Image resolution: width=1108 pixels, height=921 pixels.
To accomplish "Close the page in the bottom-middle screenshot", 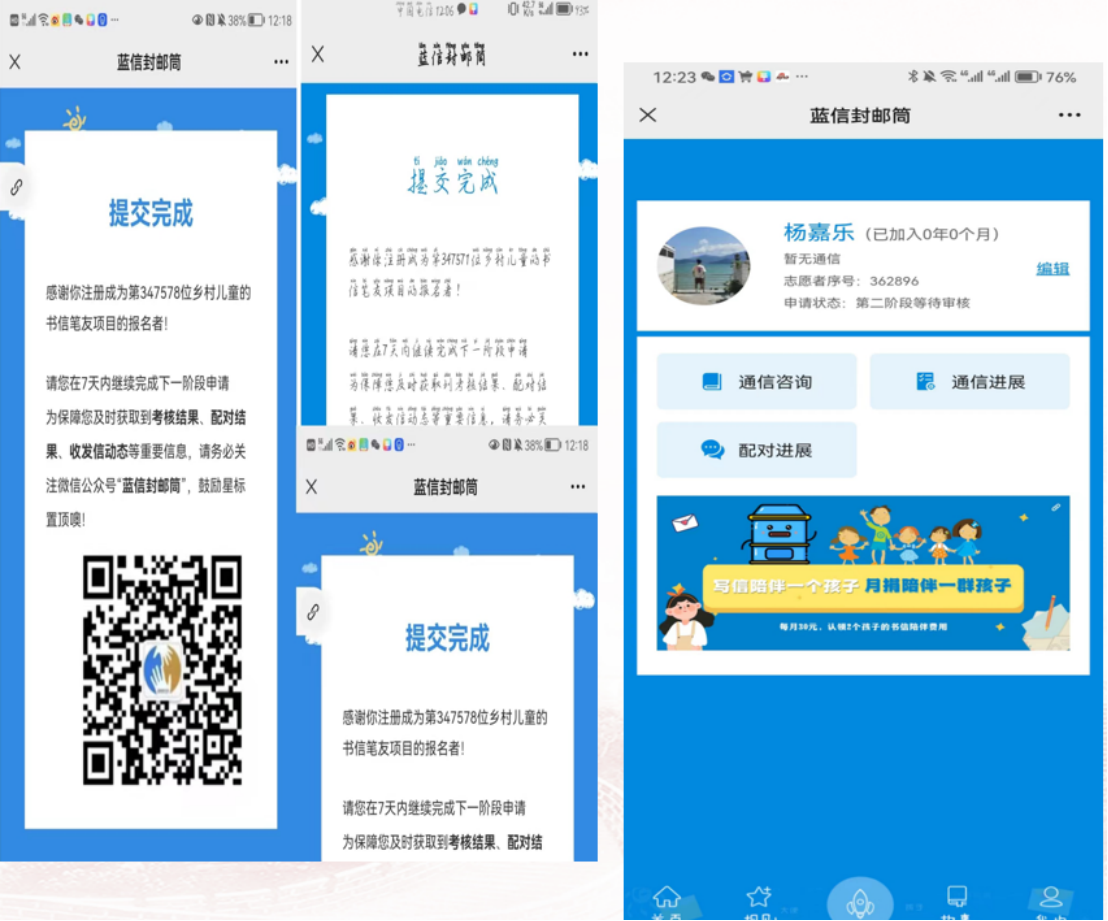I will pos(311,486).
